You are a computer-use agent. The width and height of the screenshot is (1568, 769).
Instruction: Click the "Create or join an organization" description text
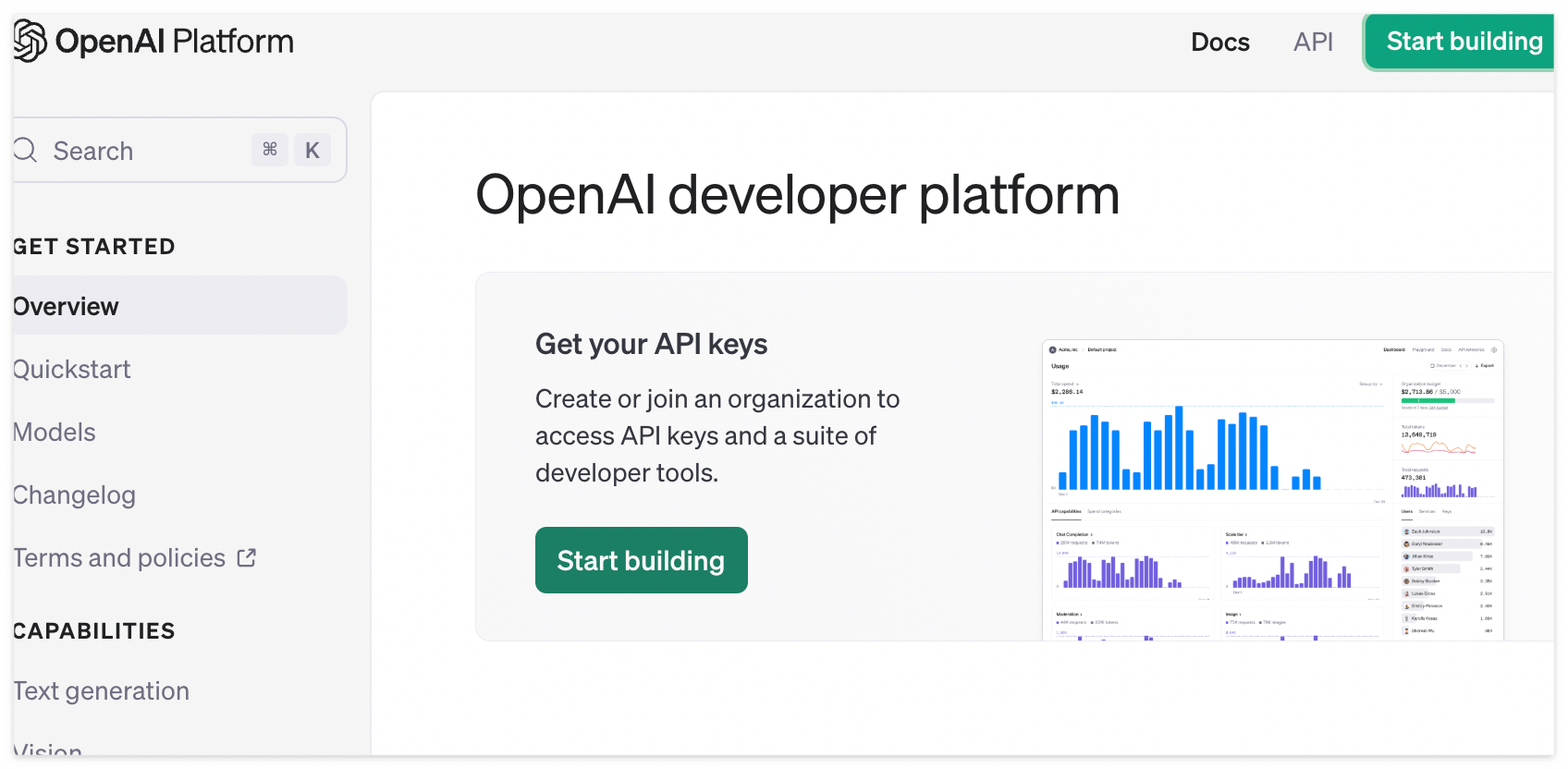click(x=717, y=435)
